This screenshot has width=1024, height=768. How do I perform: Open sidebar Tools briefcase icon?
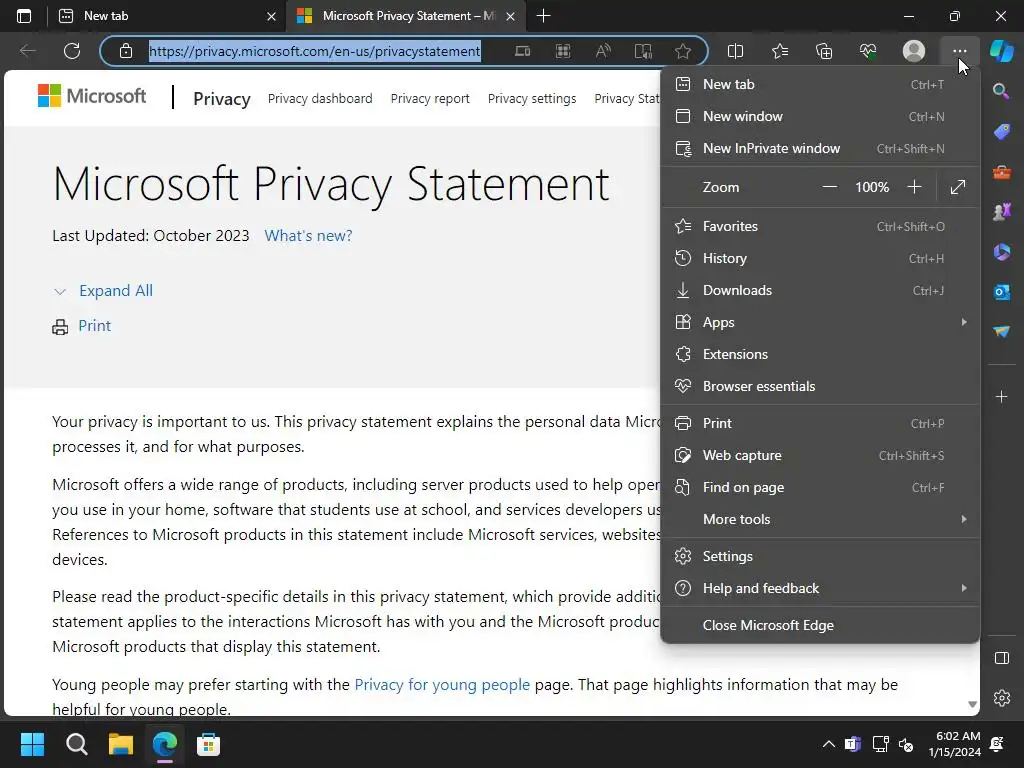coord(1002,172)
